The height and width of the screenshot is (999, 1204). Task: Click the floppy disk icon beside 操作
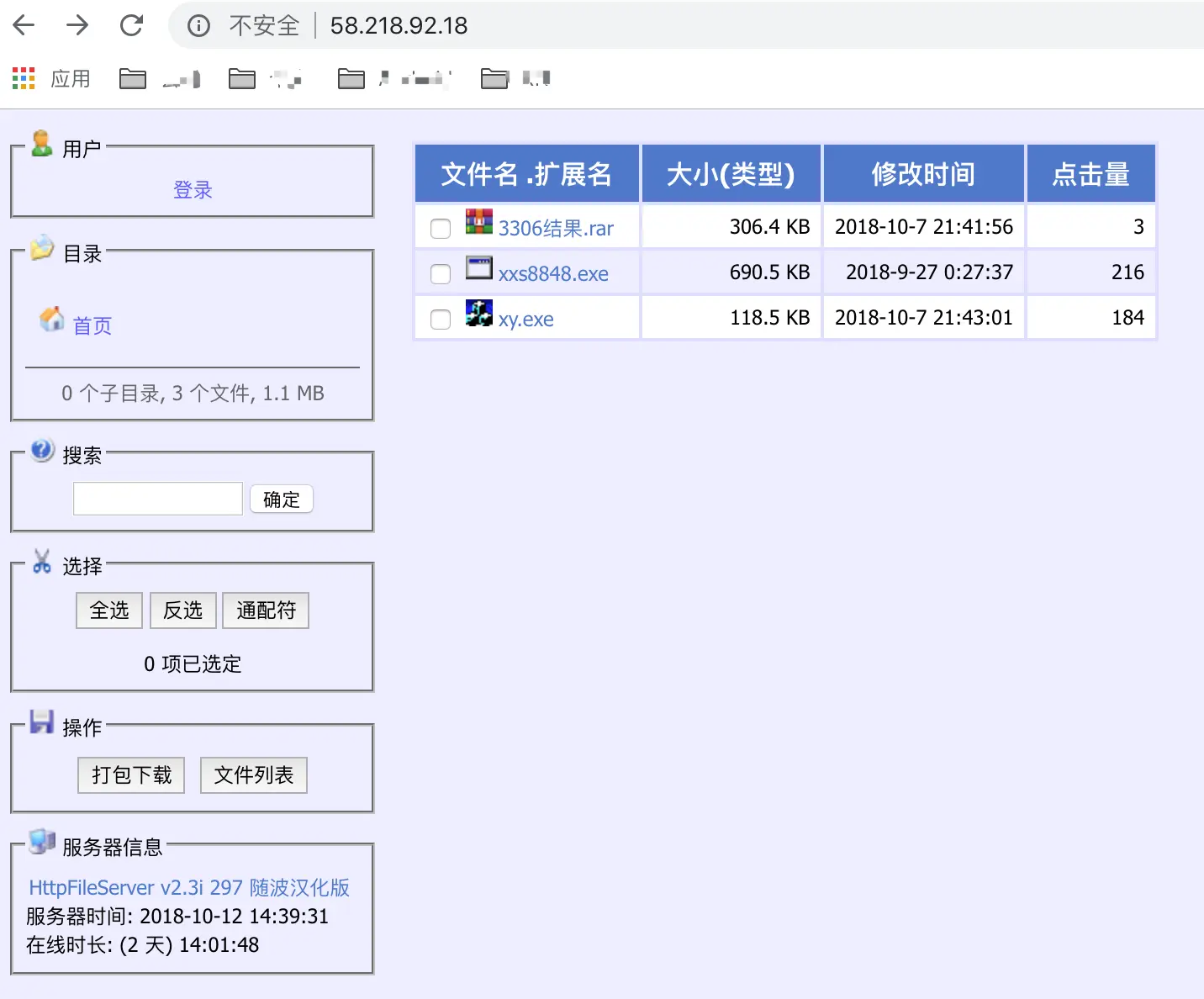coord(42,721)
